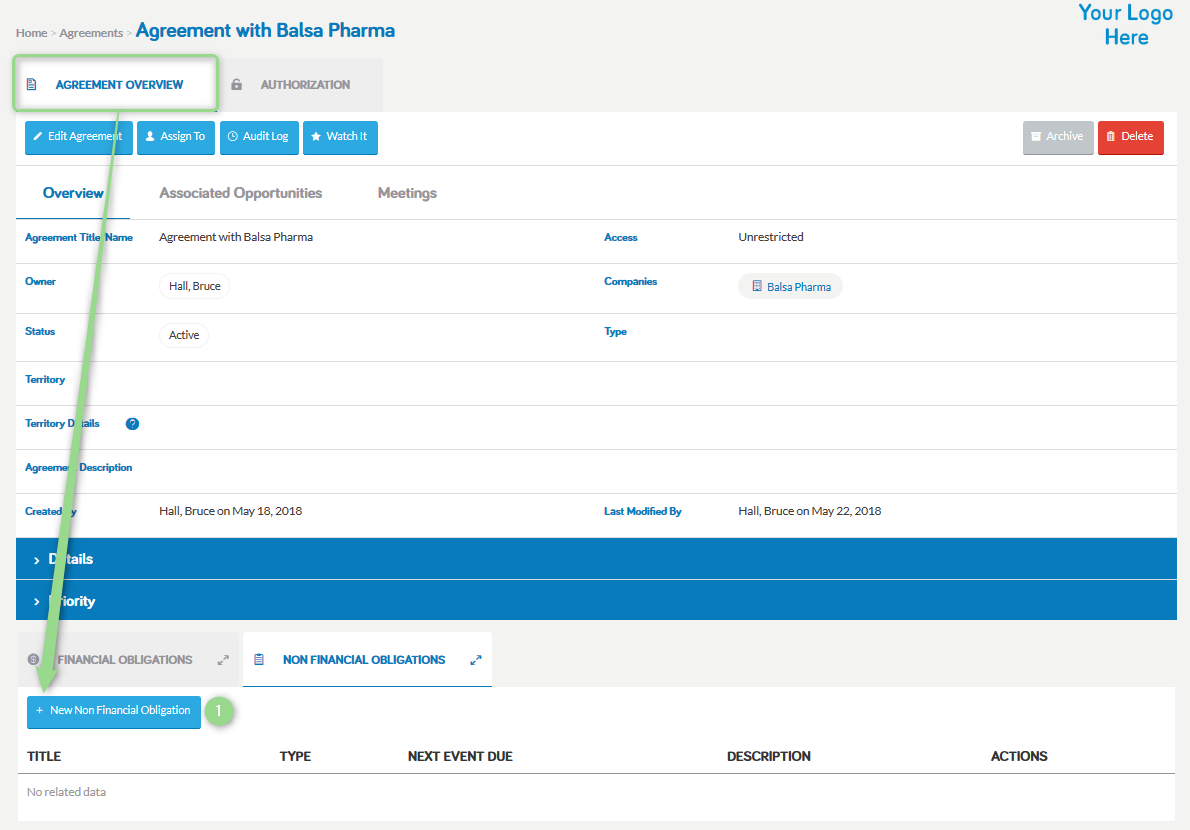Click the building icon in Balsa Pharma chip
The width and height of the screenshot is (1190, 830).
(x=757, y=286)
